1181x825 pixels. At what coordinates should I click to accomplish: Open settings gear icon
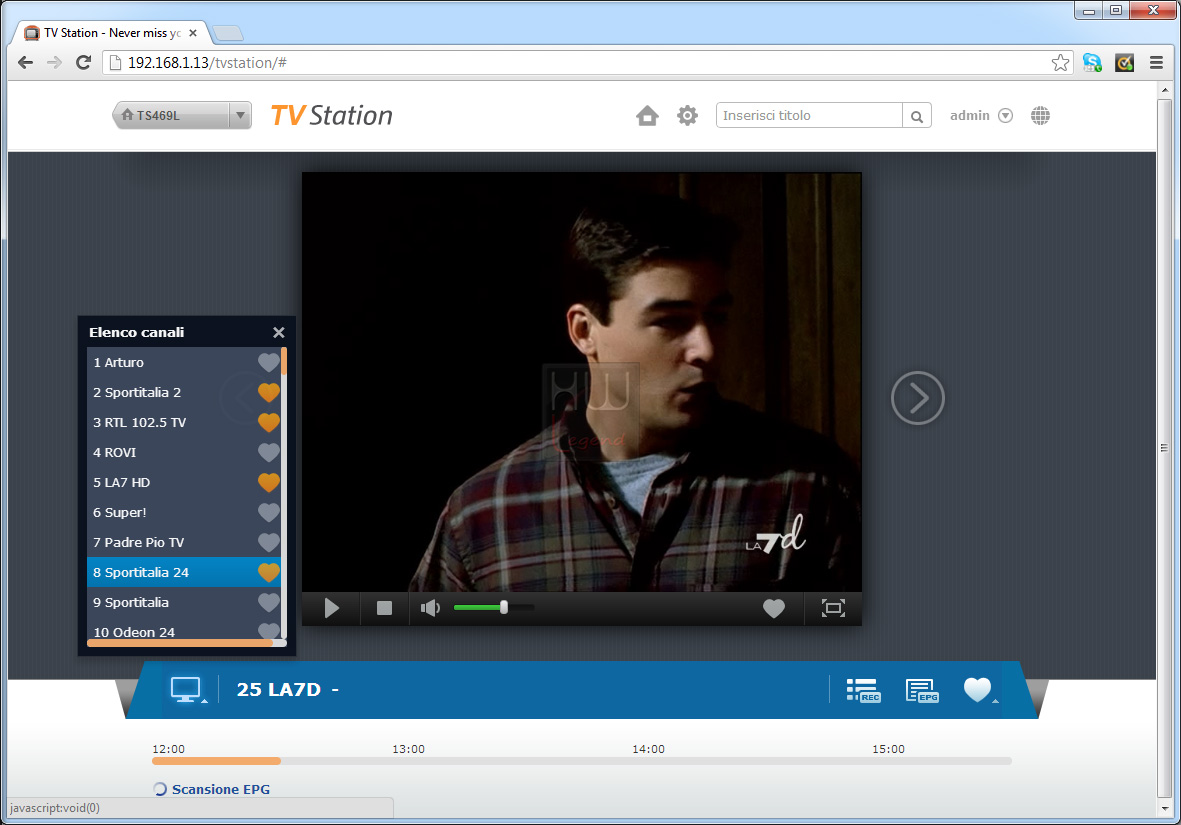[x=687, y=115]
